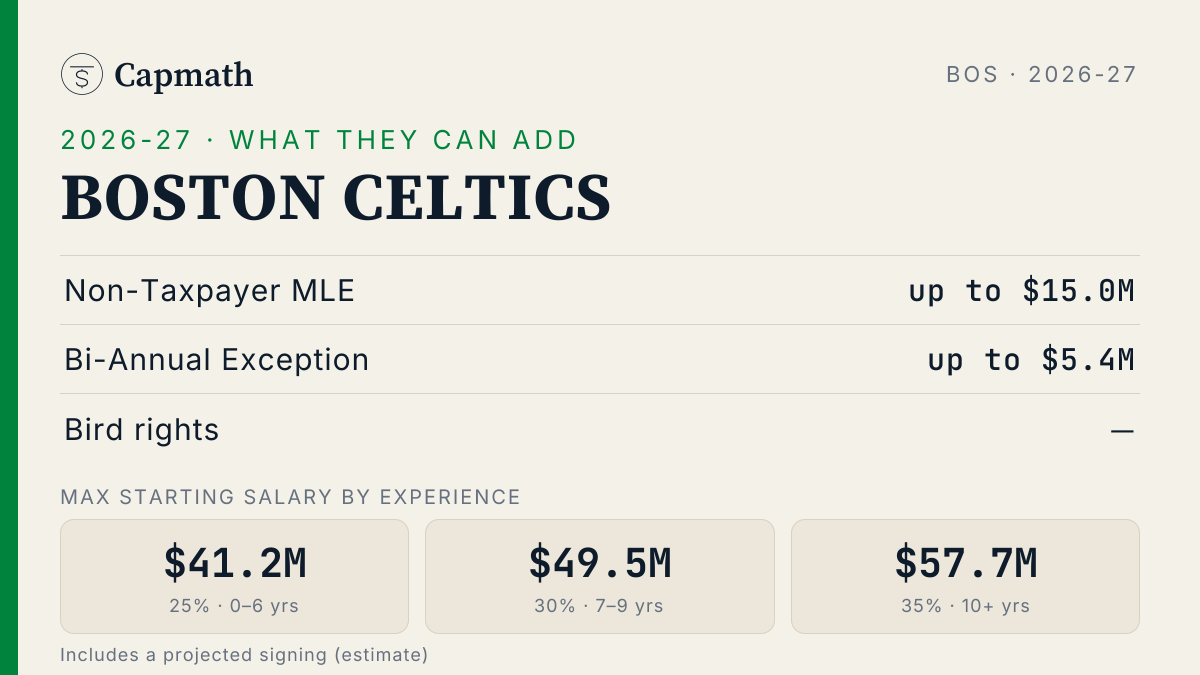Select the Bird rights row
1200x675 pixels.
(600, 430)
